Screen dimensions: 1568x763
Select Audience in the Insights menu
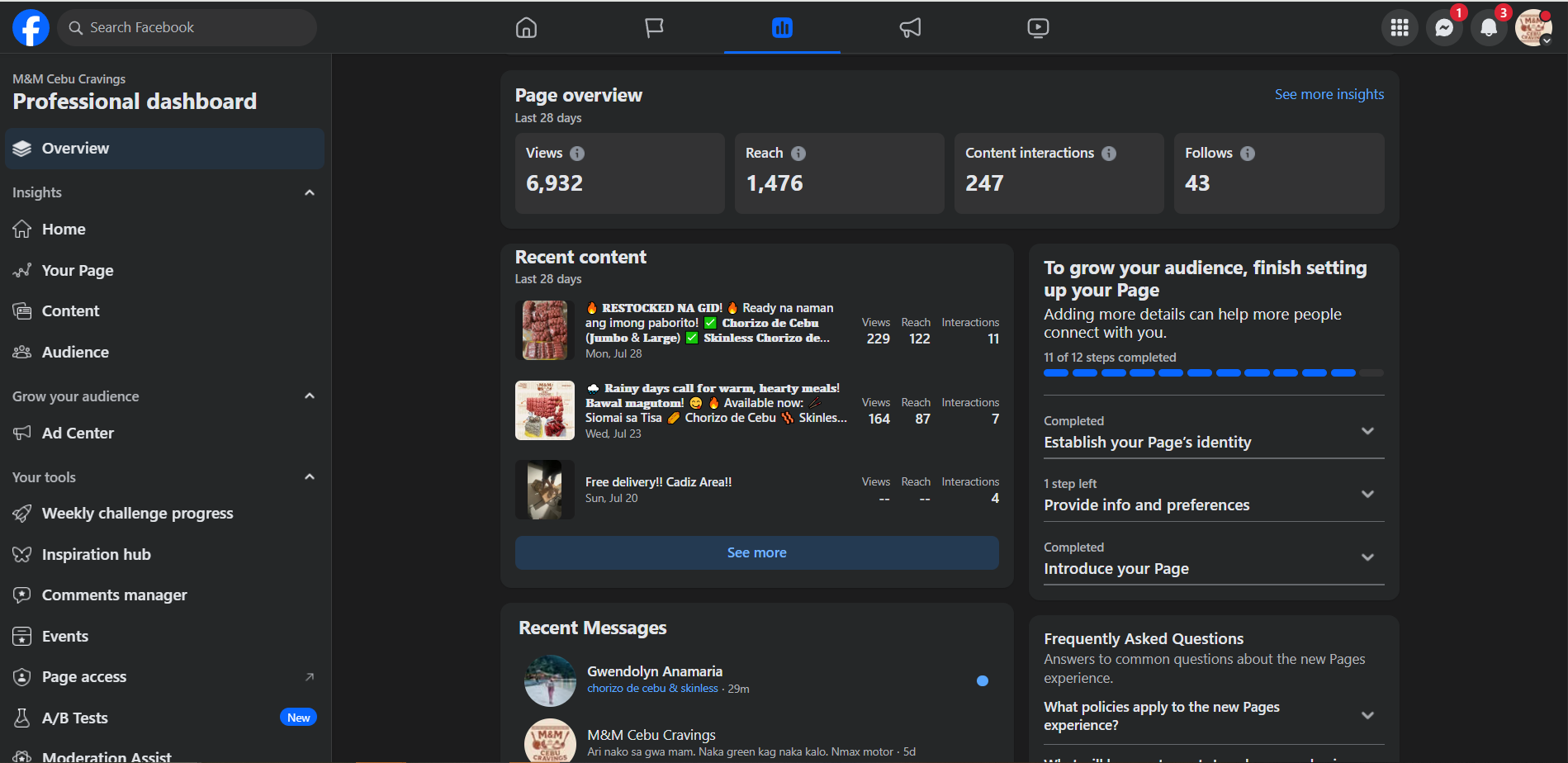coord(75,353)
